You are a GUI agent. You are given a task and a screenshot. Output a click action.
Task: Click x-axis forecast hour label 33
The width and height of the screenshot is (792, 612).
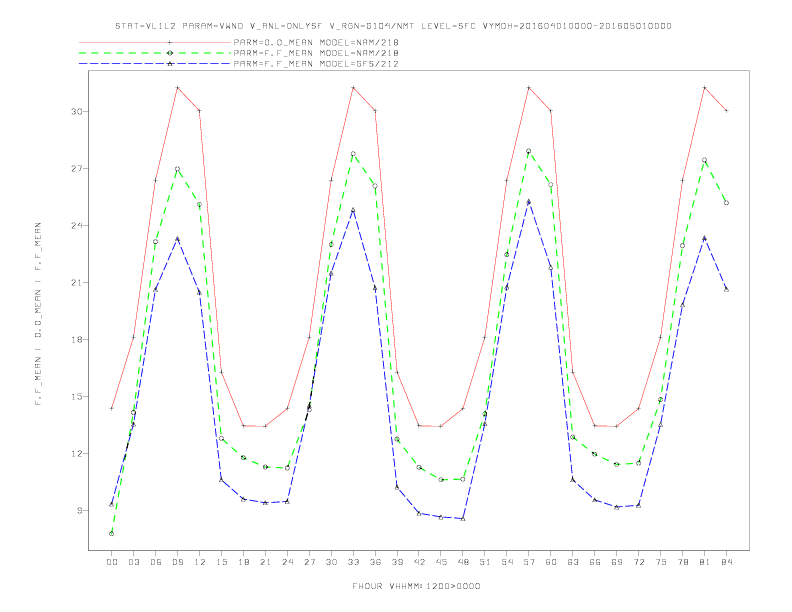click(x=353, y=562)
